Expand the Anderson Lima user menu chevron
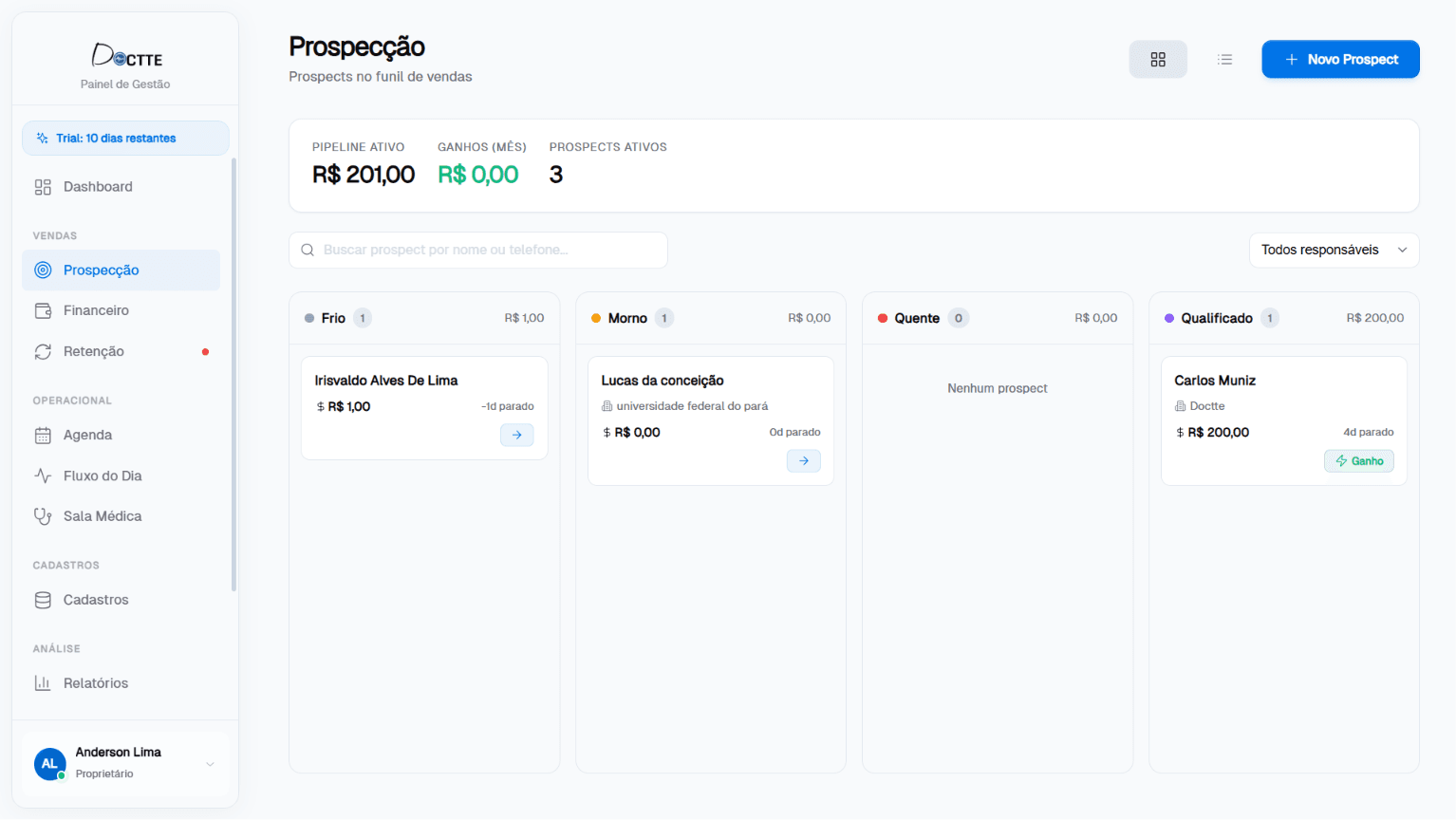Screen dimensions: 1456x820 coord(210,764)
